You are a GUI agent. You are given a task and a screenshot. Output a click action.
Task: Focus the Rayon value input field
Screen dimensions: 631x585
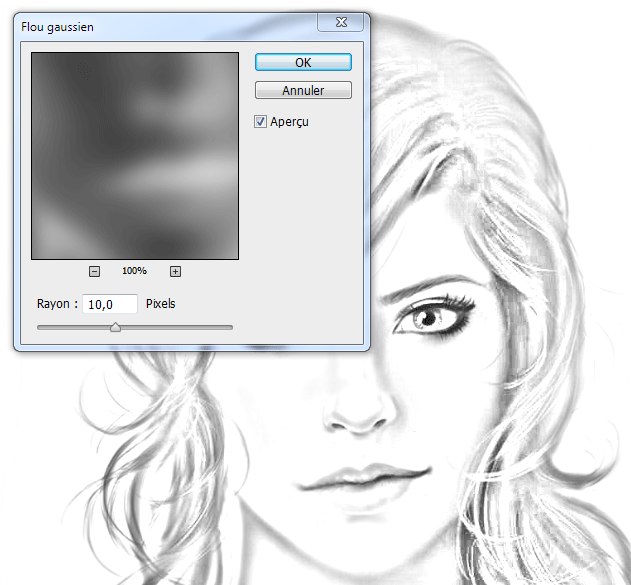pyautogui.click(x=109, y=304)
